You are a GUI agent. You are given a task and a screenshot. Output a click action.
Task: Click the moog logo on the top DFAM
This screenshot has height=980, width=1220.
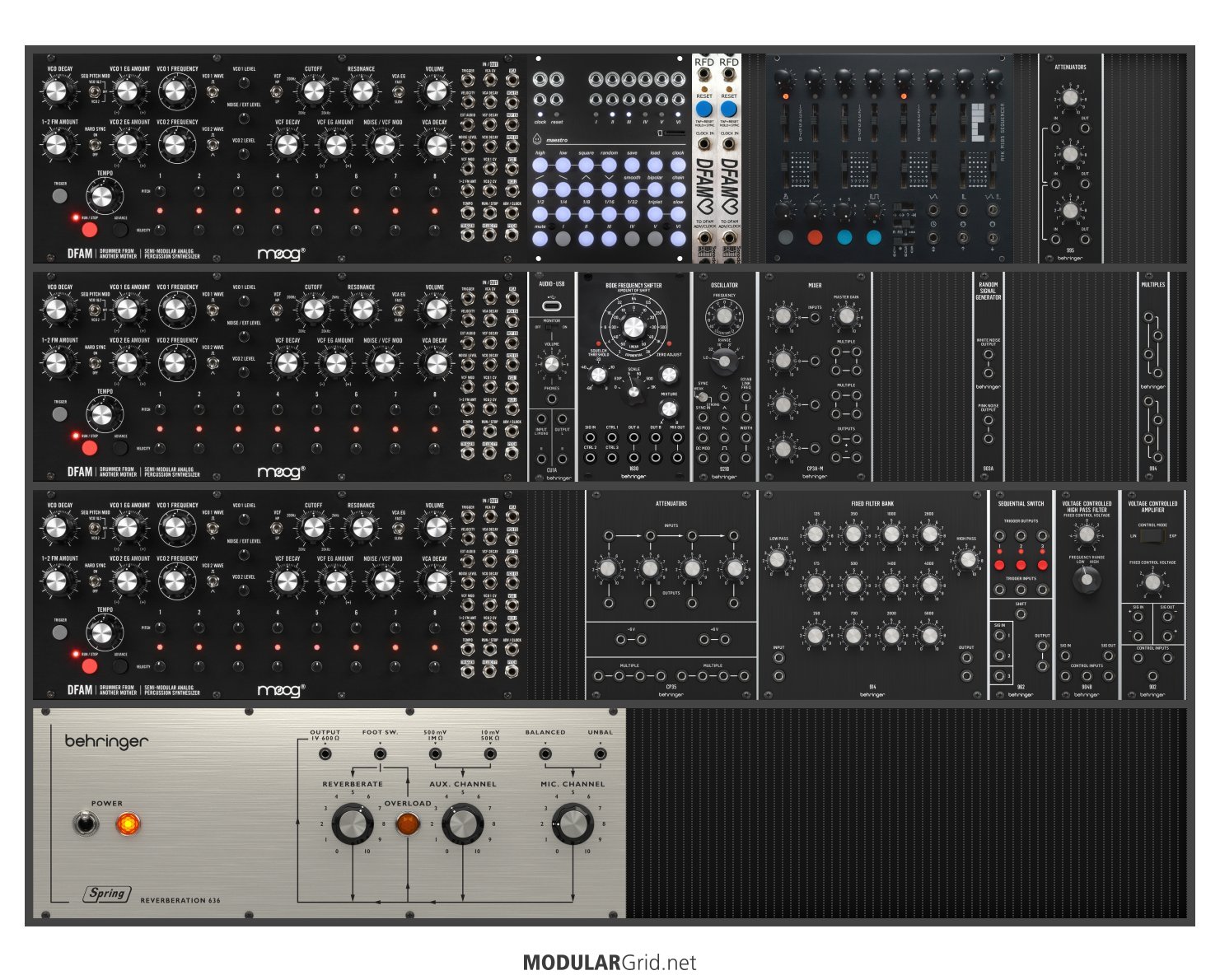[281, 254]
